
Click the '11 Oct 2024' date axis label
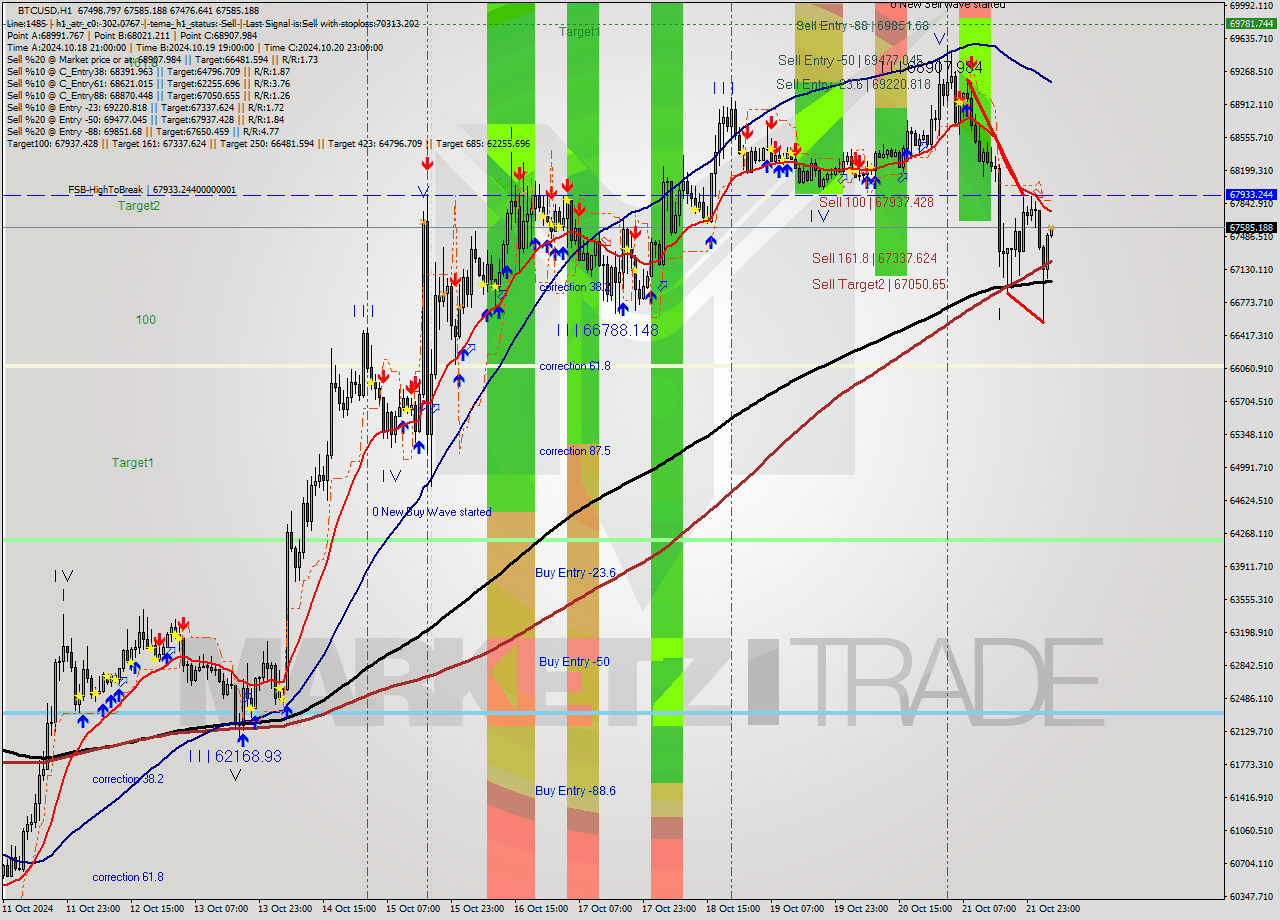28,909
